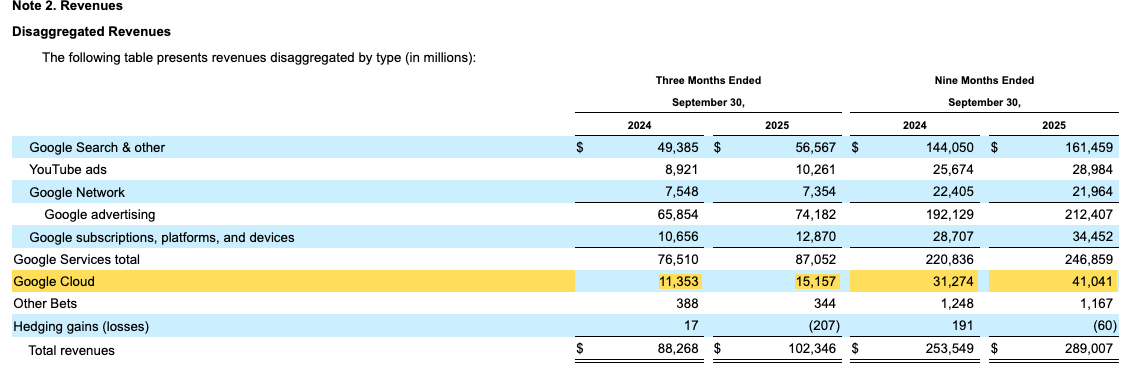Click Hedging losses value (60)

pyautogui.click(x=1105, y=326)
